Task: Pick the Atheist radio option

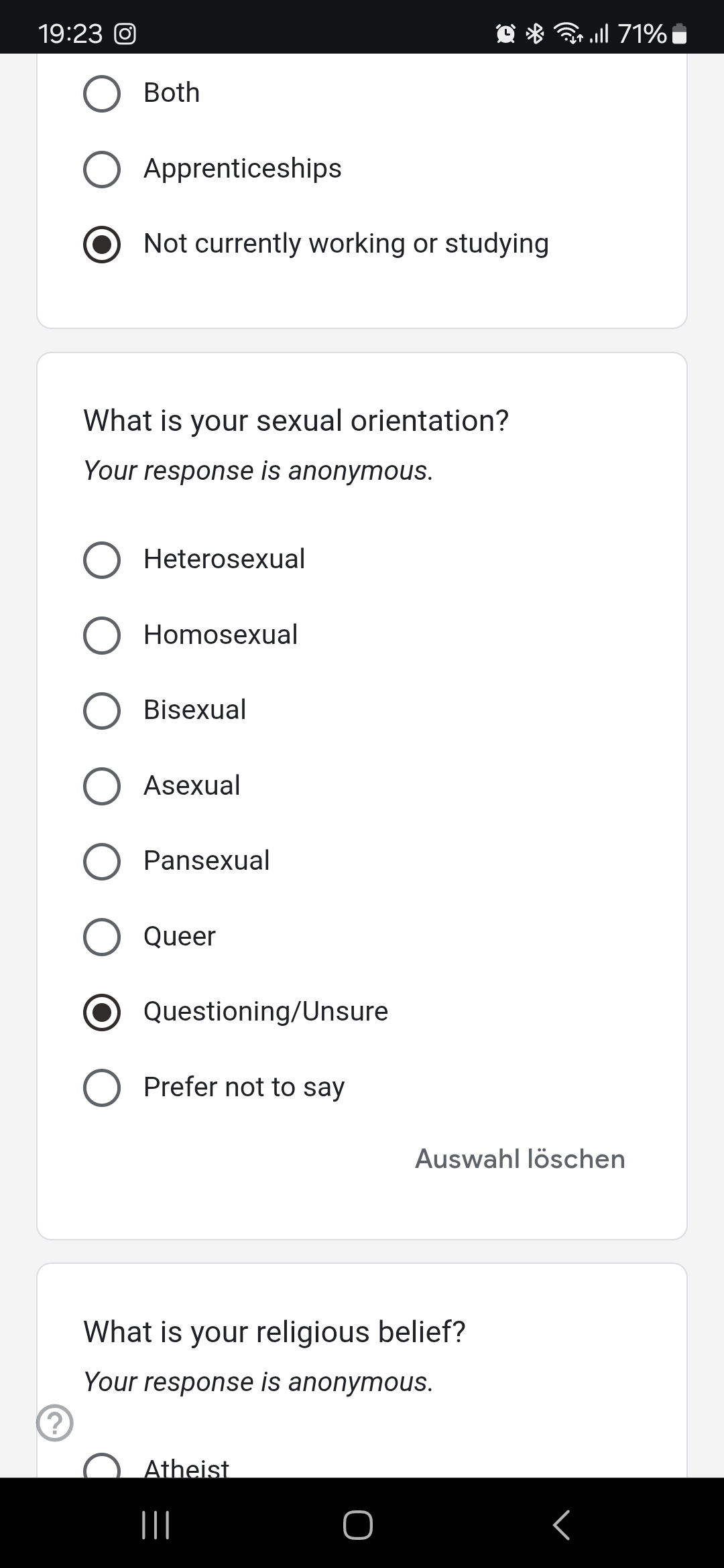Action: [x=102, y=1467]
